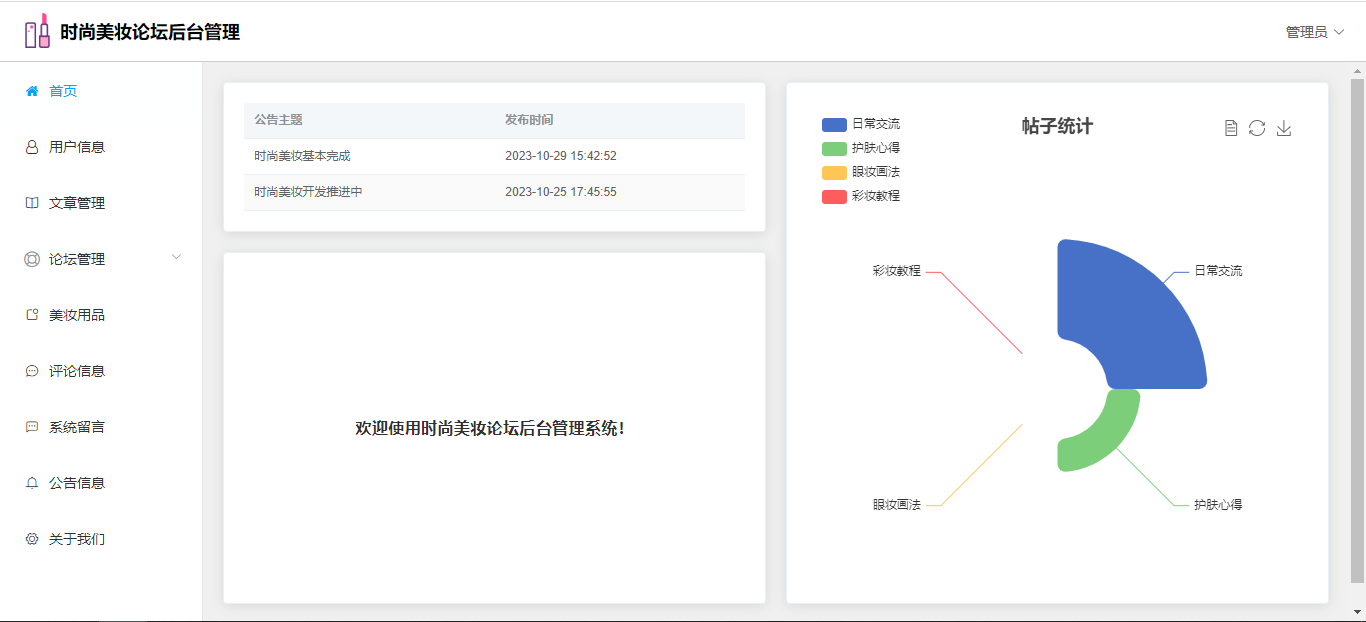
Task: Click the bell icon beside 公告信息
Action: point(32,483)
